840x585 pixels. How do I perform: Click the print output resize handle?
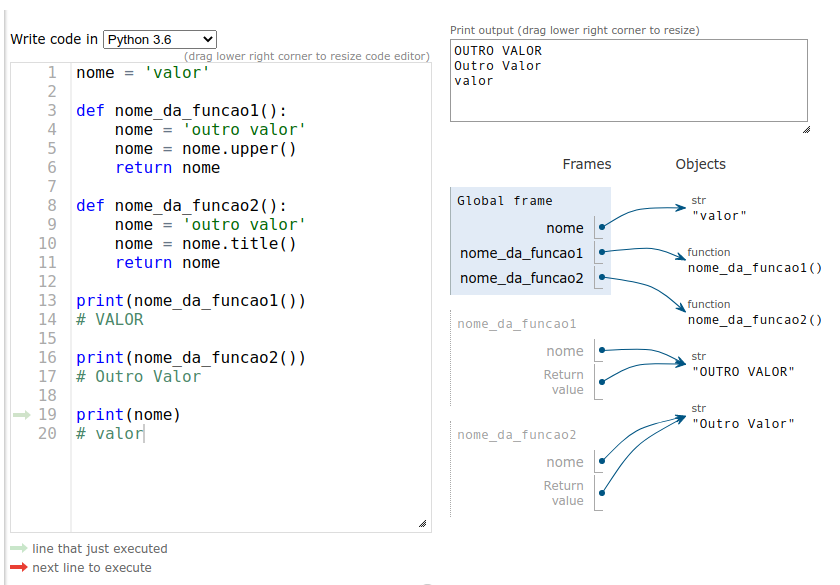pos(804,130)
